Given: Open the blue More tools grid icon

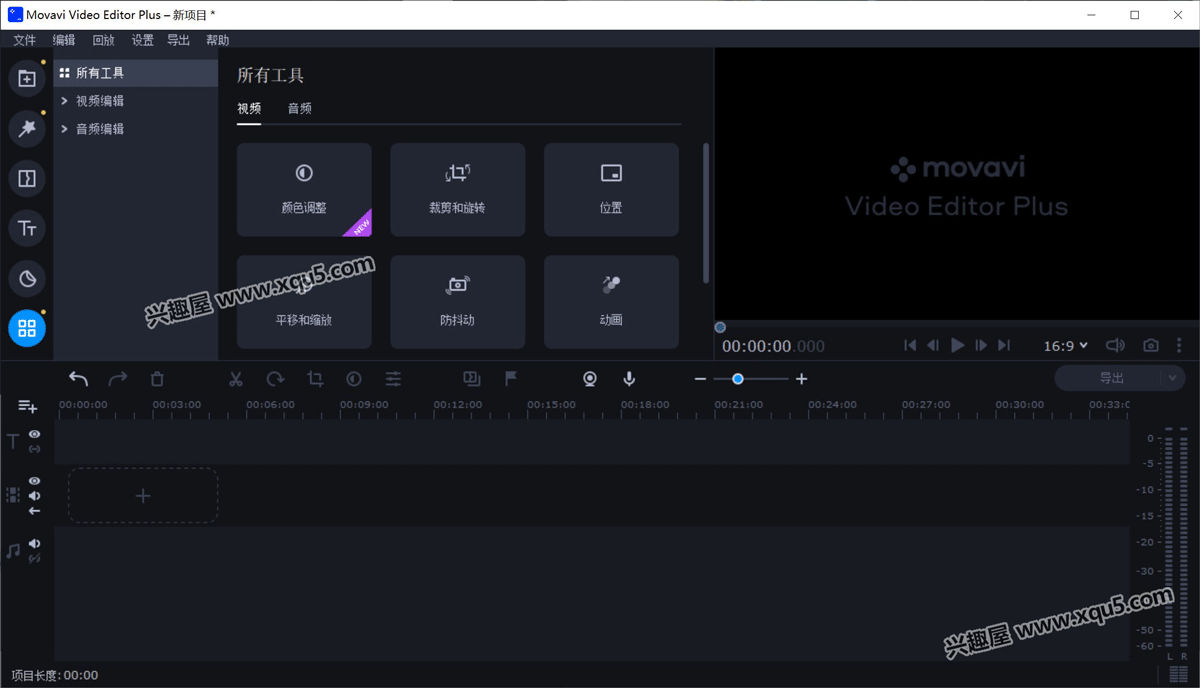Looking at the screenshot, I should [27, 328].
